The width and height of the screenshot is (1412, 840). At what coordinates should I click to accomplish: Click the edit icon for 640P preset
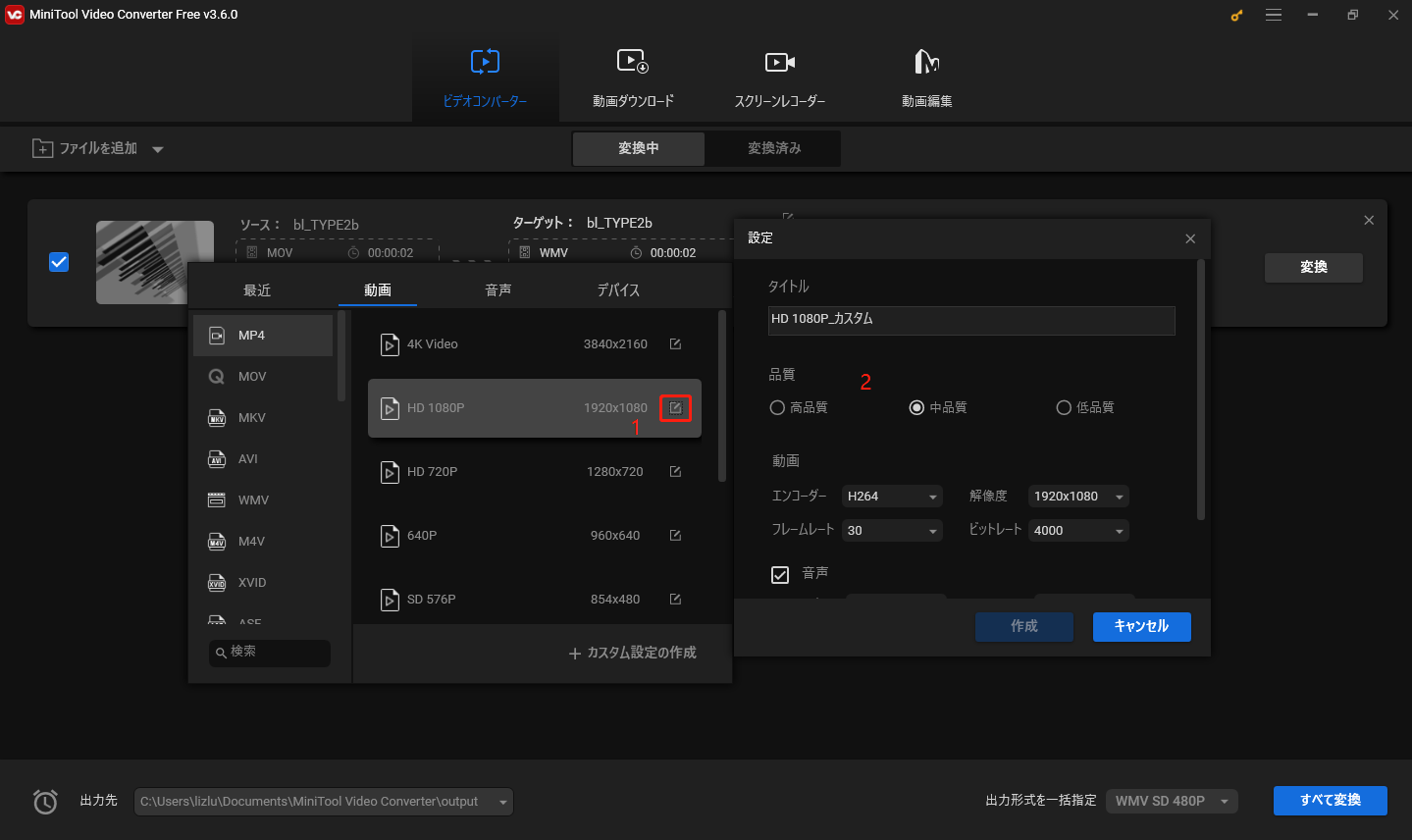[675, 536]
